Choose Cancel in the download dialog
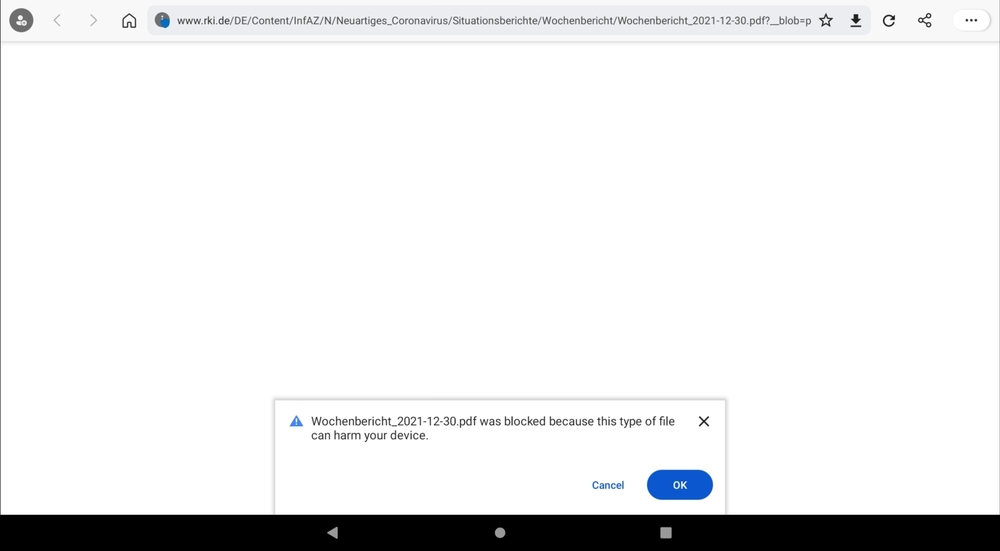1000x551 pixels. point(608,485)
